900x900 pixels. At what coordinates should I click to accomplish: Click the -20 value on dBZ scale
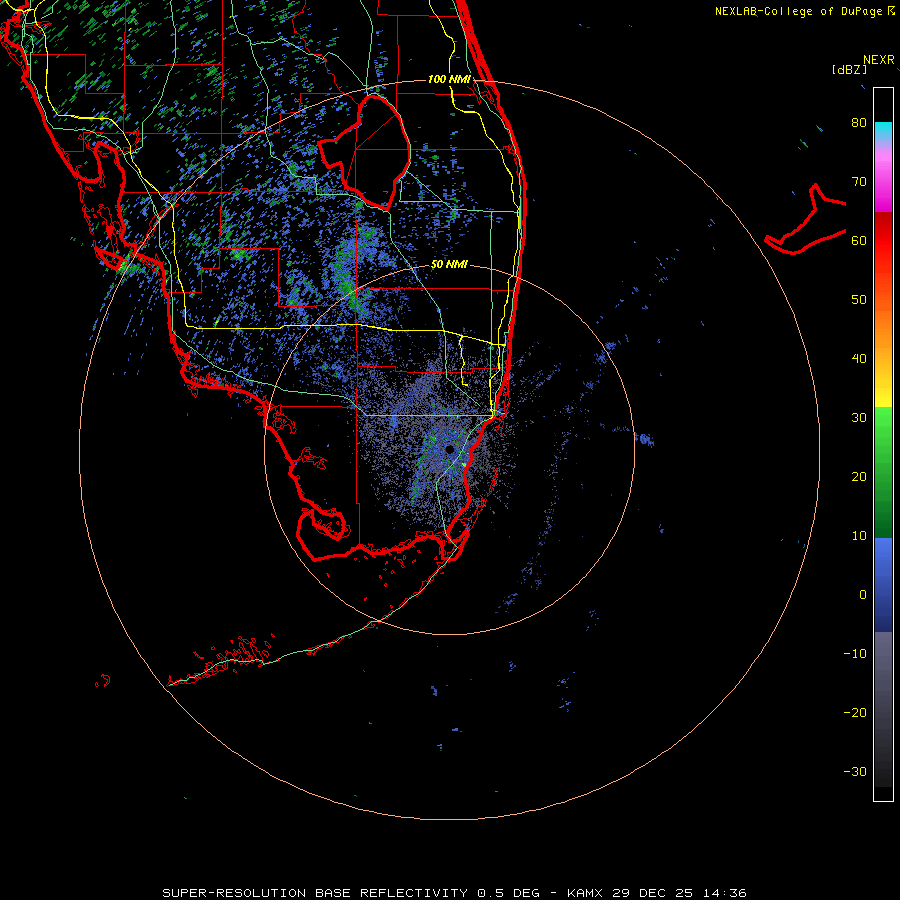pyautogui.click(x=855, y=712)
